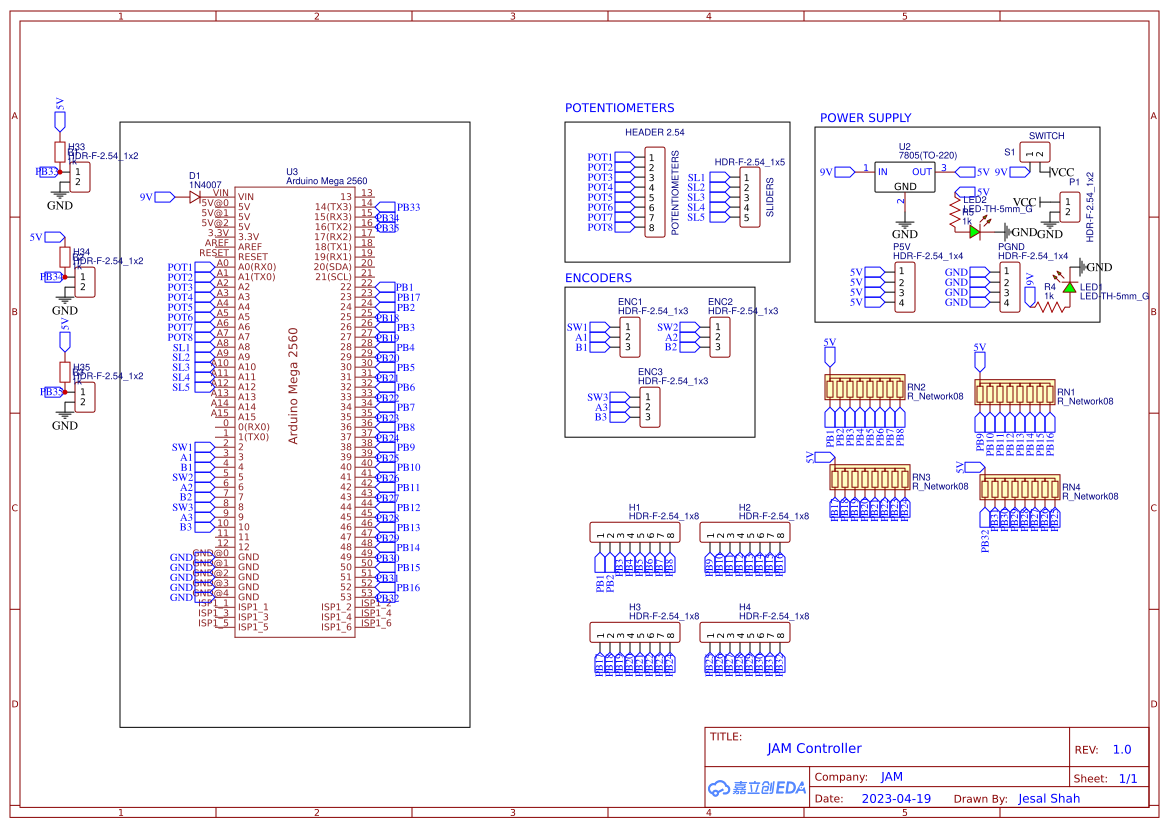Click the H33 1x2 header
This screenshot has width=1169, height=828.
tap(79, 177)
